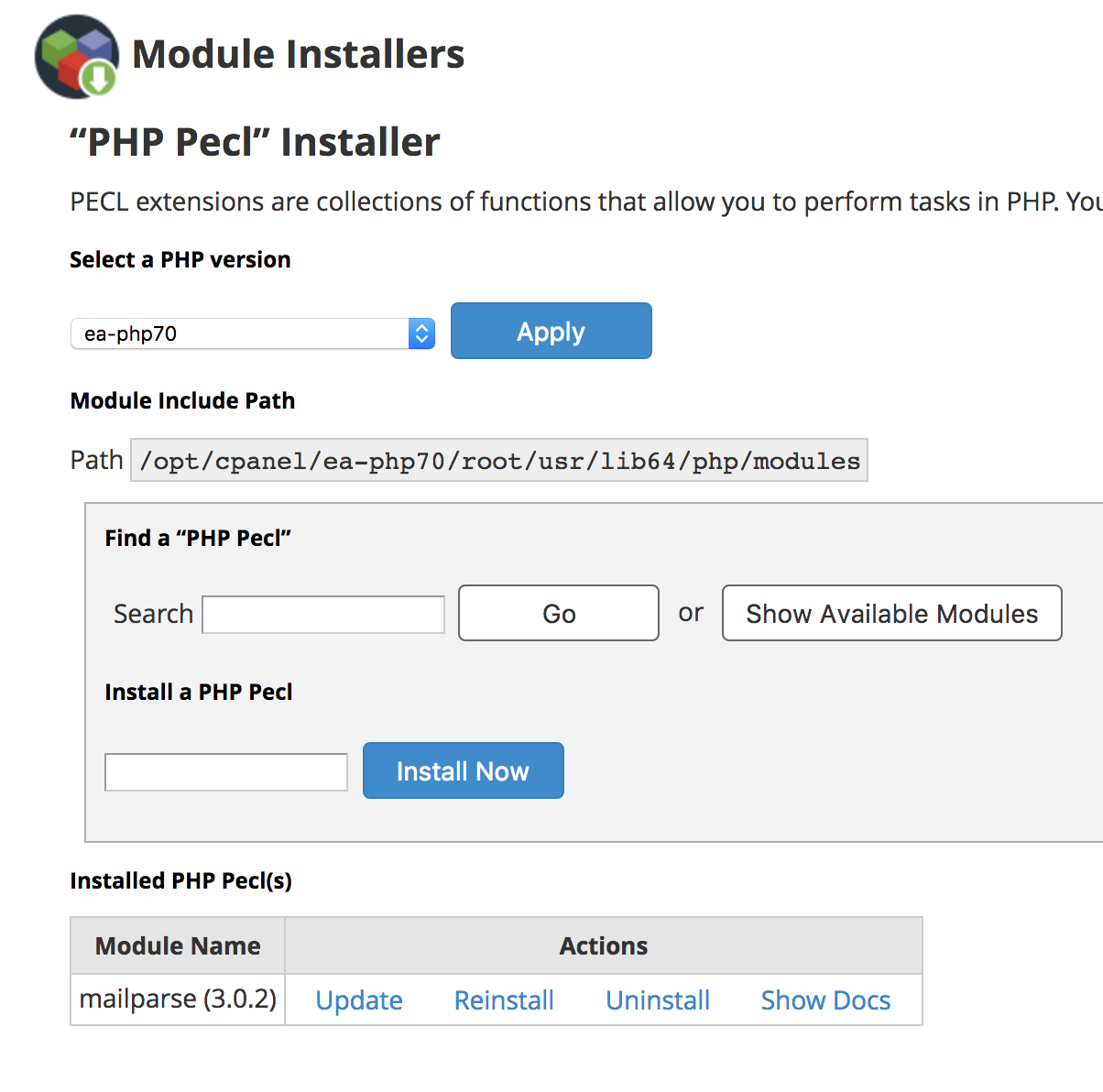Open the ea-php70 PHP version dropdown
This screenshot has width=1103, height=1092.
(x=253, y=333)
